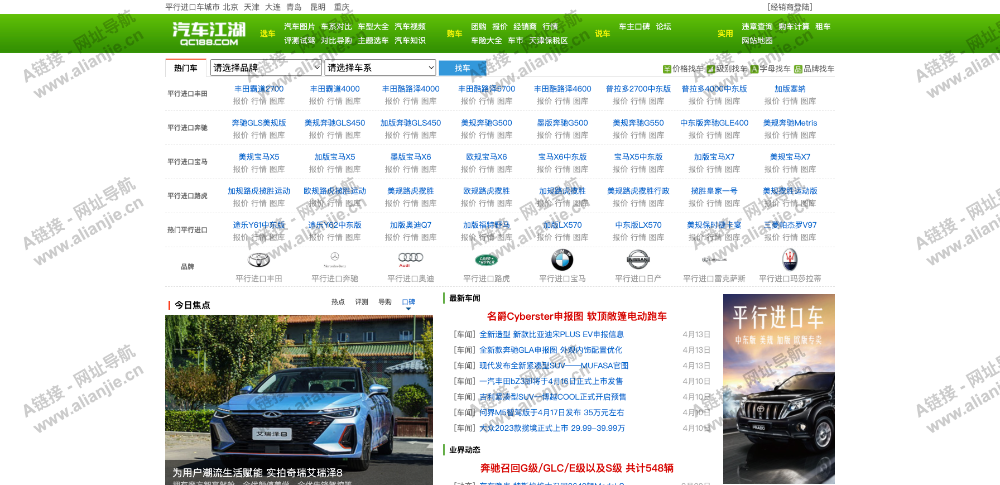Screen dimensions: 1000x485
Task: Open 车型大全 in the nav bar
Action: 373,27
